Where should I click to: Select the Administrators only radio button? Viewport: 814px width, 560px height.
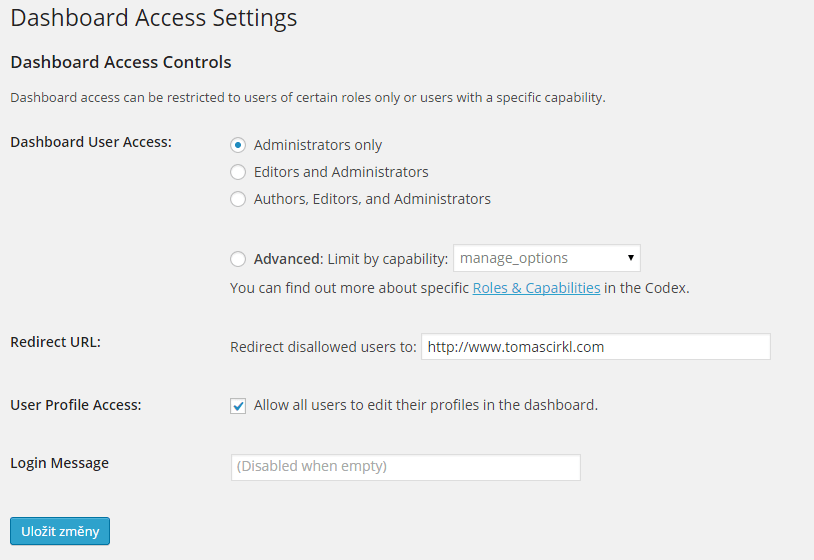pos(238,145)
